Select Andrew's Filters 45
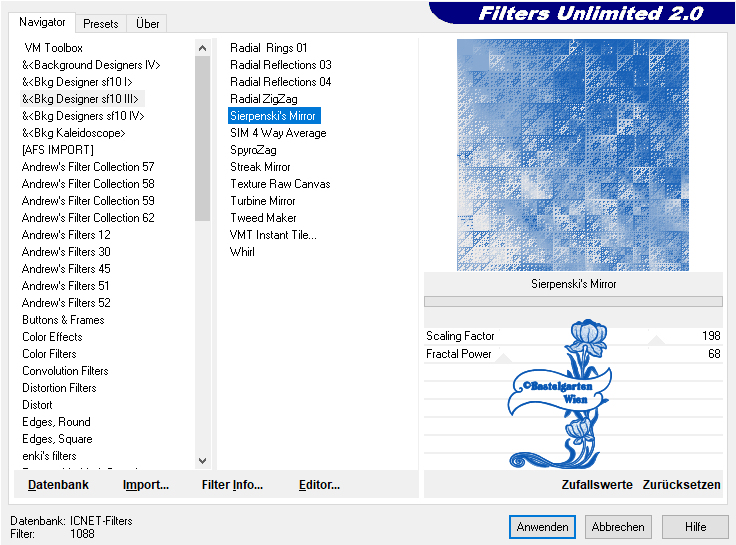 pos(66,269)
